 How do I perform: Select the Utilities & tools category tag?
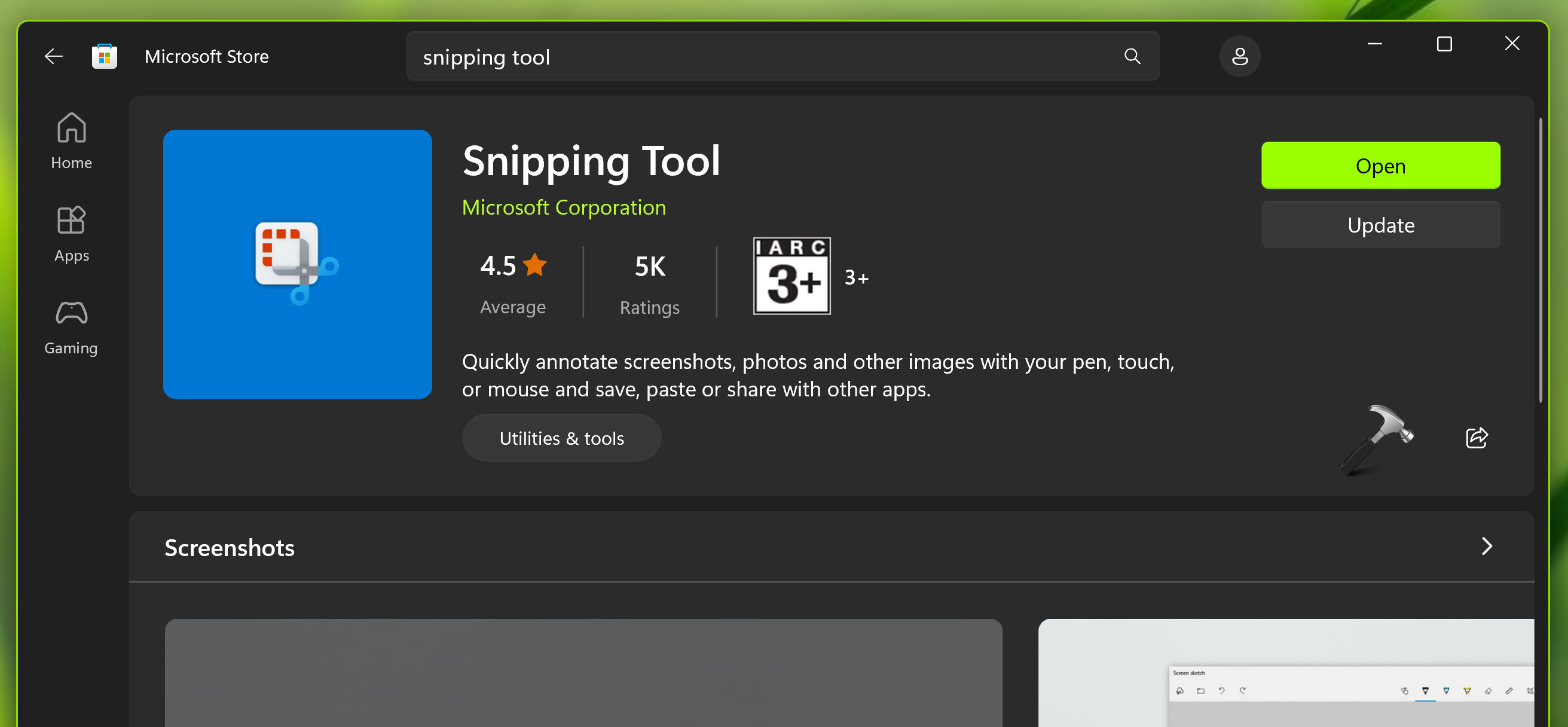(561, 438)
